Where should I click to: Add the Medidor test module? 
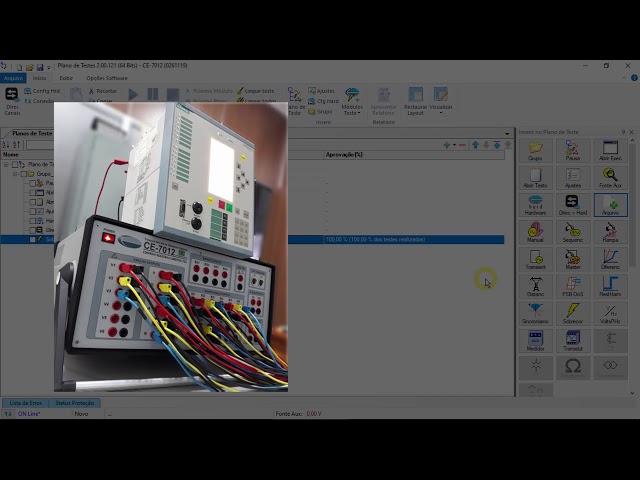[535, 341]
